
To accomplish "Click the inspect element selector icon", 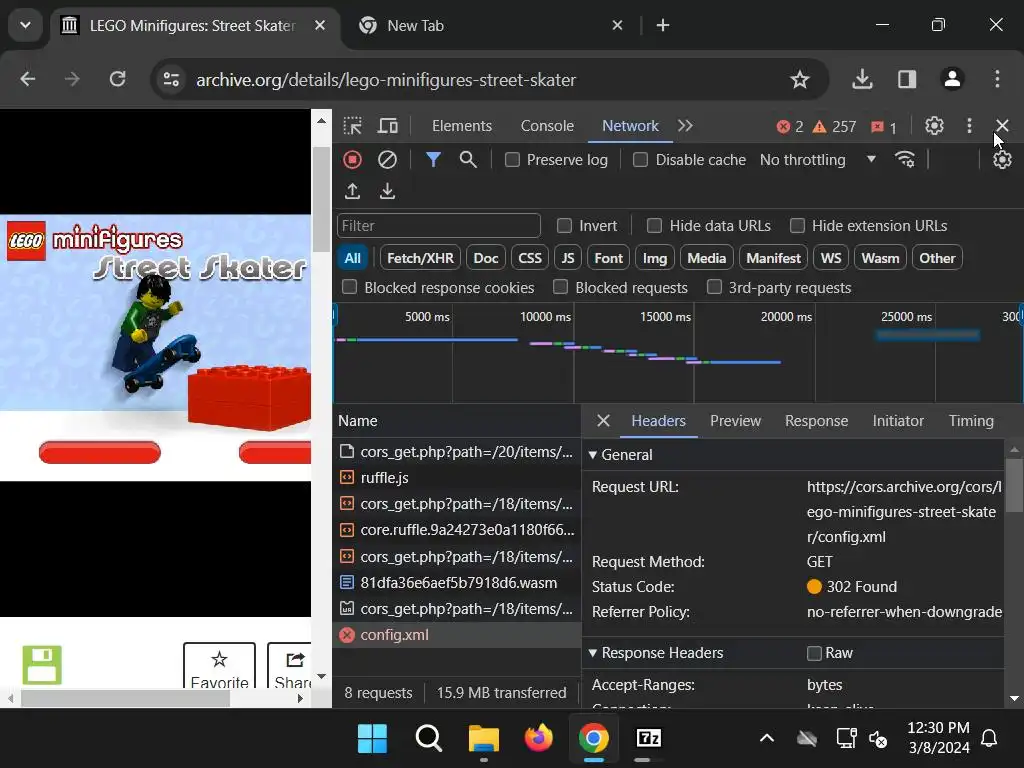I will (353, 125).
